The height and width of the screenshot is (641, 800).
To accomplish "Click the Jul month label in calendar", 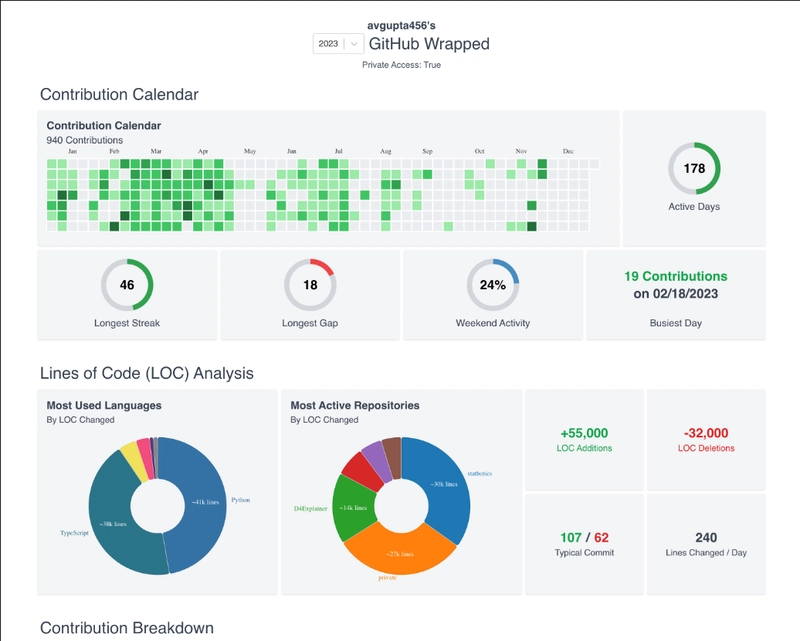I will [339, 151].
